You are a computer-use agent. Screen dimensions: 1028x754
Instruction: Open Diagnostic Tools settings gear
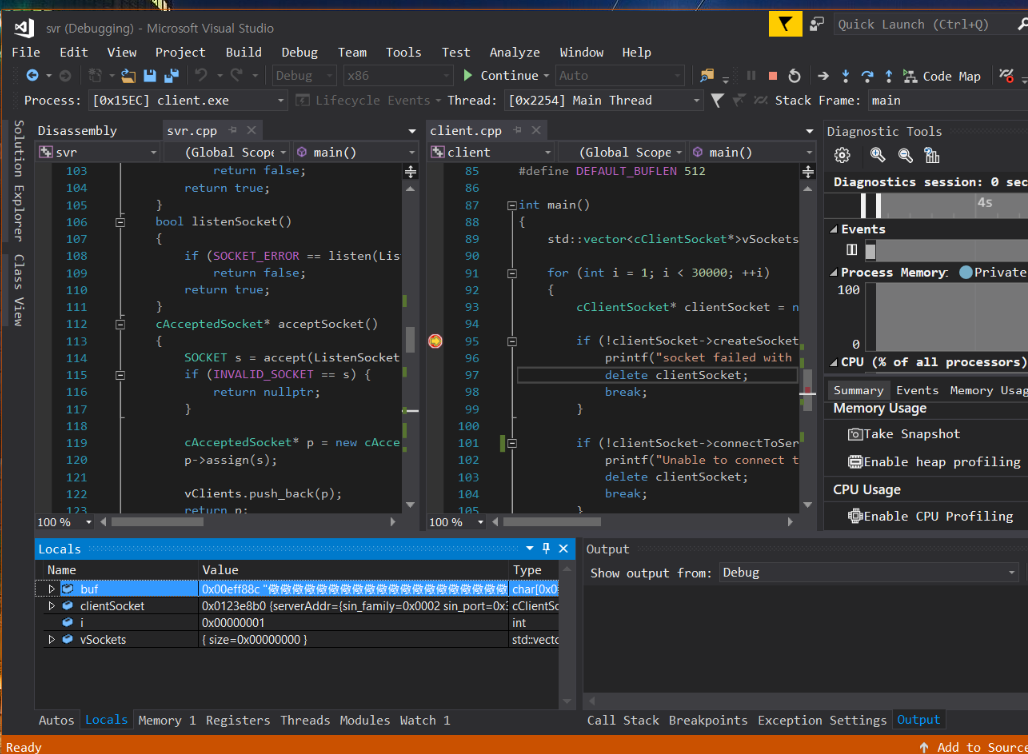tap(842, 155)
